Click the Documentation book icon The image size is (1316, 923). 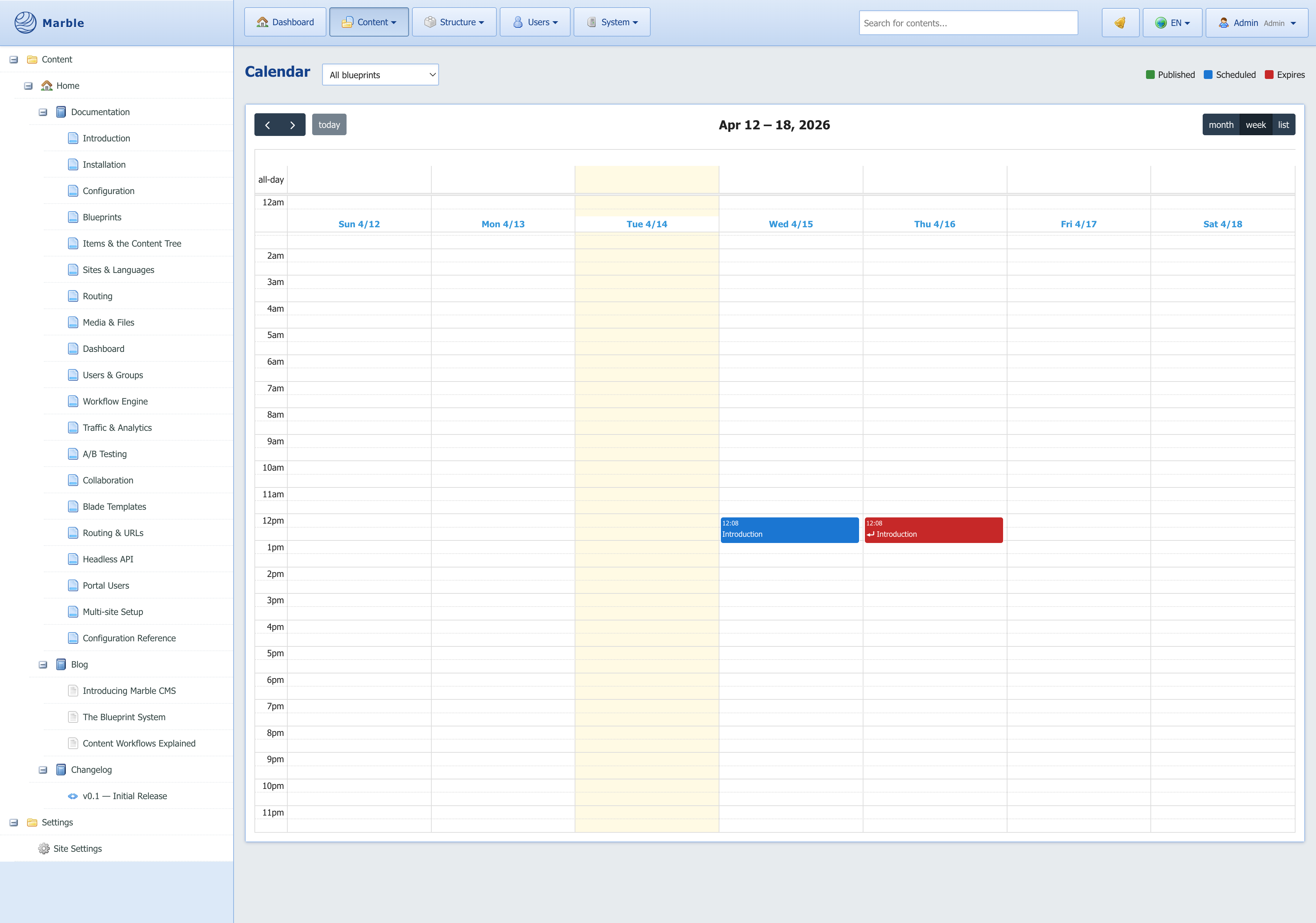(x=61, y=112)
